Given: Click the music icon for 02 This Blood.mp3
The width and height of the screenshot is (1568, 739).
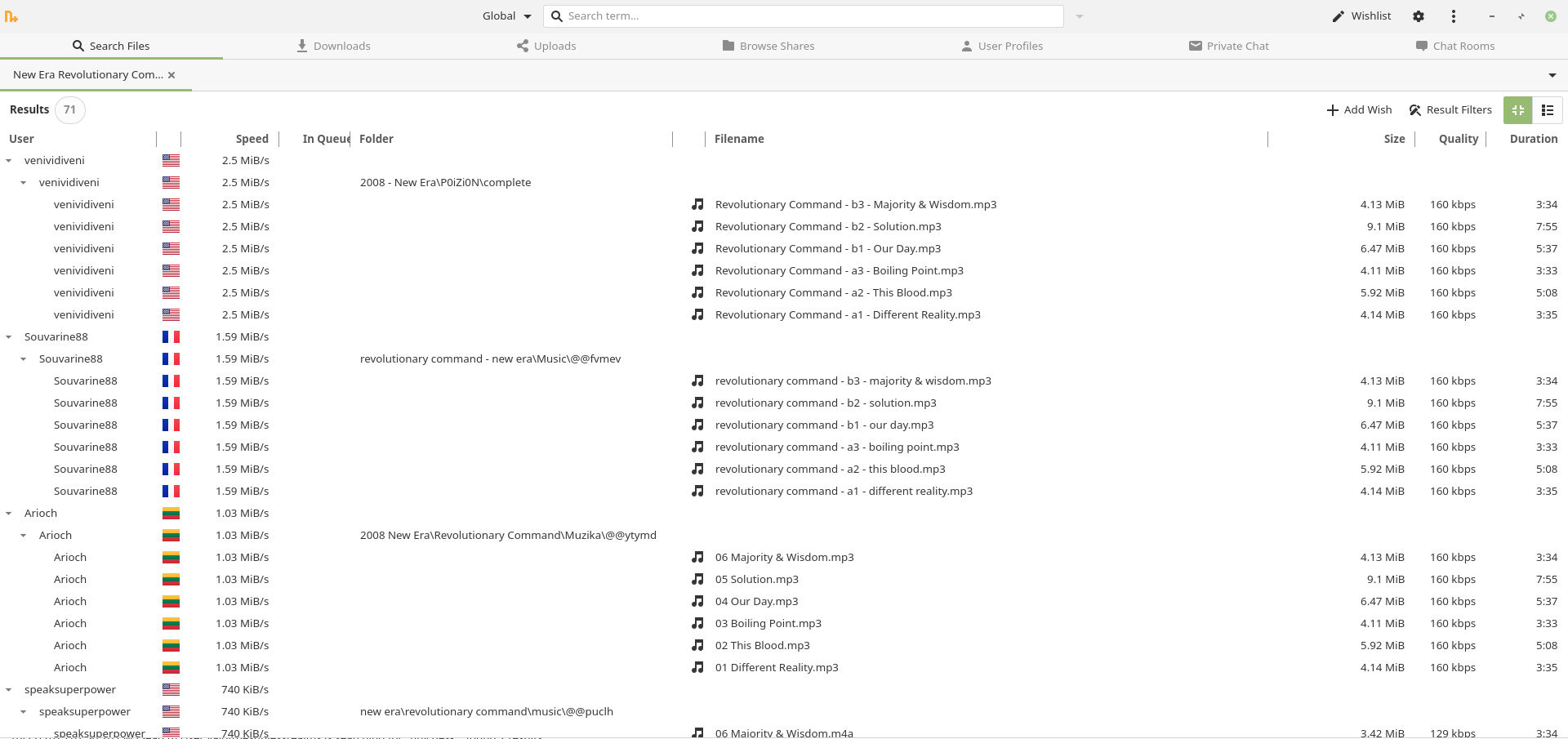Looking at the screenshot, I should pos(697,646).
